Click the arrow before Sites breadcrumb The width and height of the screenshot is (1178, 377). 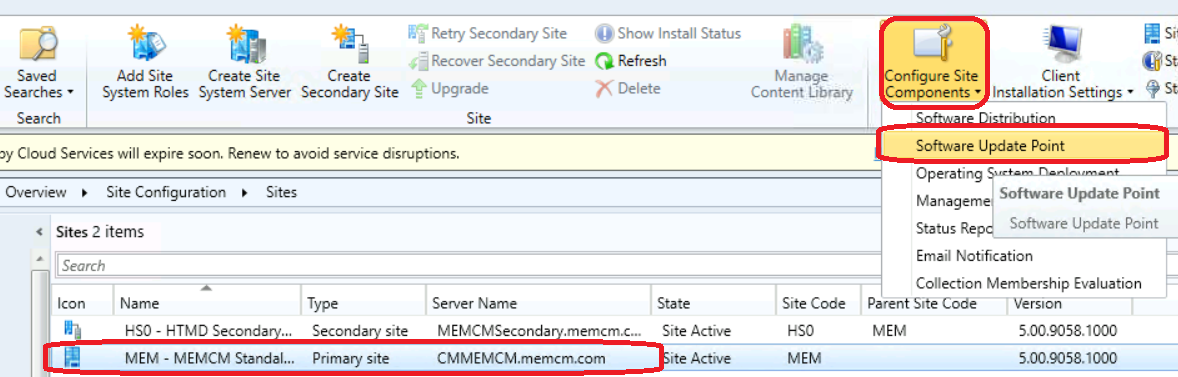click(x=246, y=193)
